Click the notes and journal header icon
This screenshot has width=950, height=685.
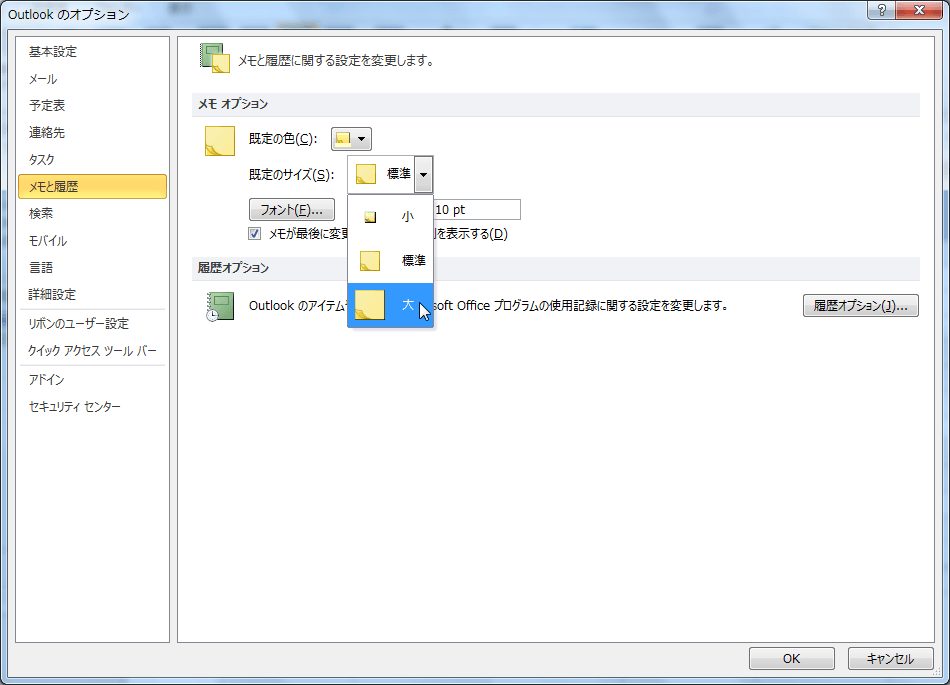[214, 58]
